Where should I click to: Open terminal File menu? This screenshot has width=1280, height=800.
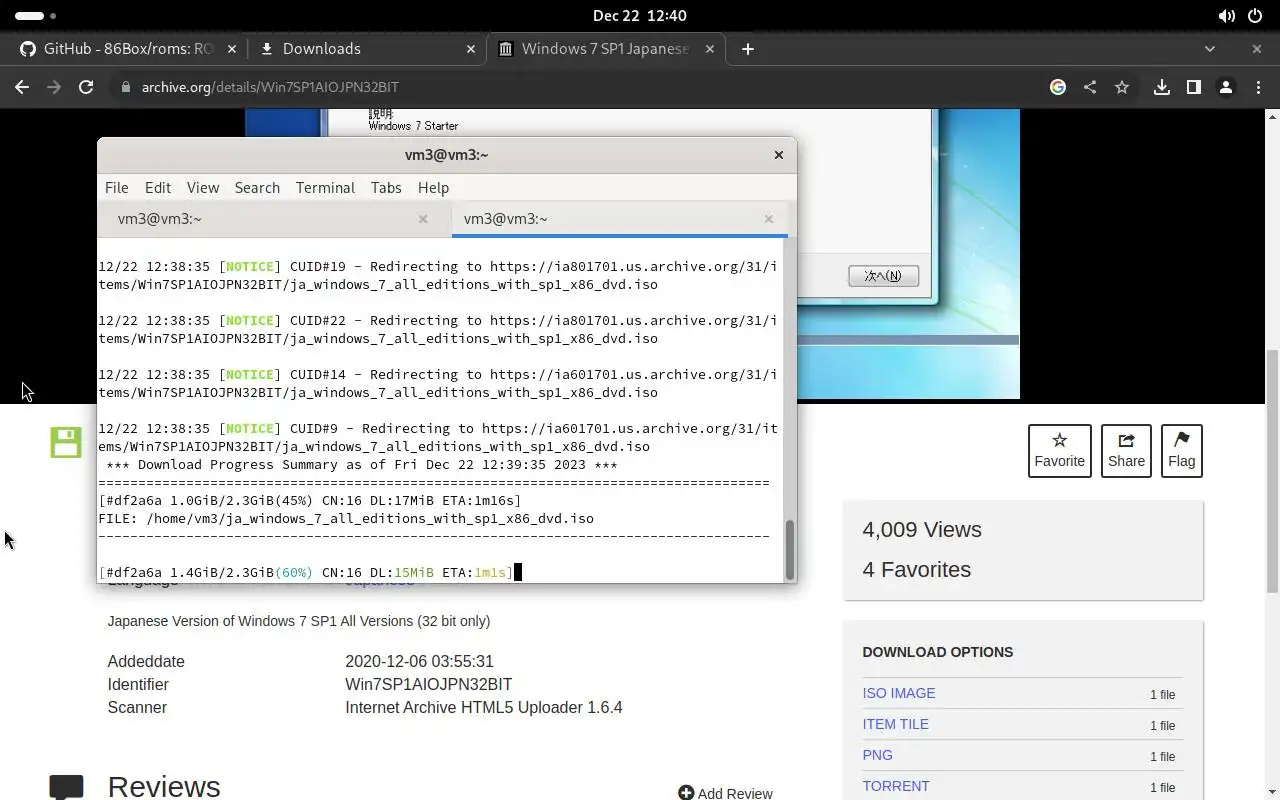coord(116,188)
